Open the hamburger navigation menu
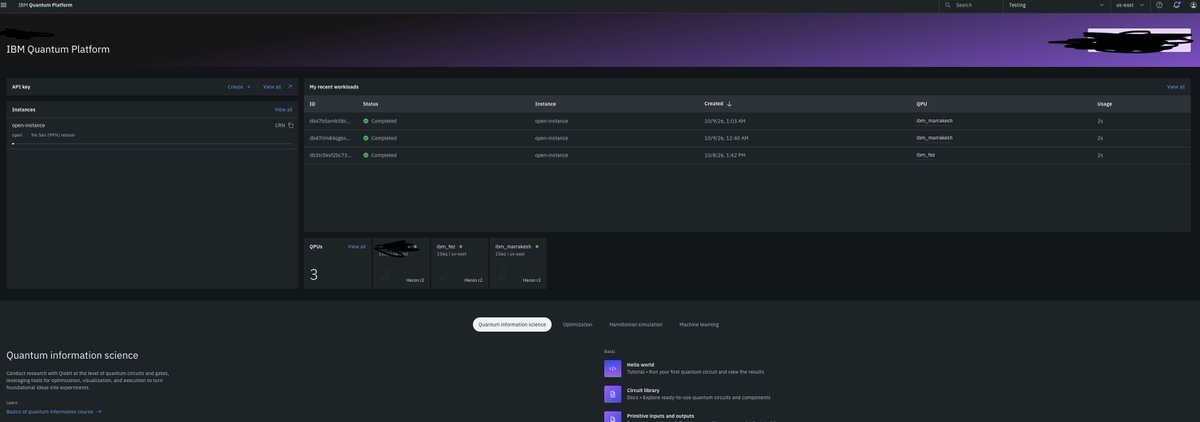The height and width of the screenshot is (422, 1200). tap(5, 5)
